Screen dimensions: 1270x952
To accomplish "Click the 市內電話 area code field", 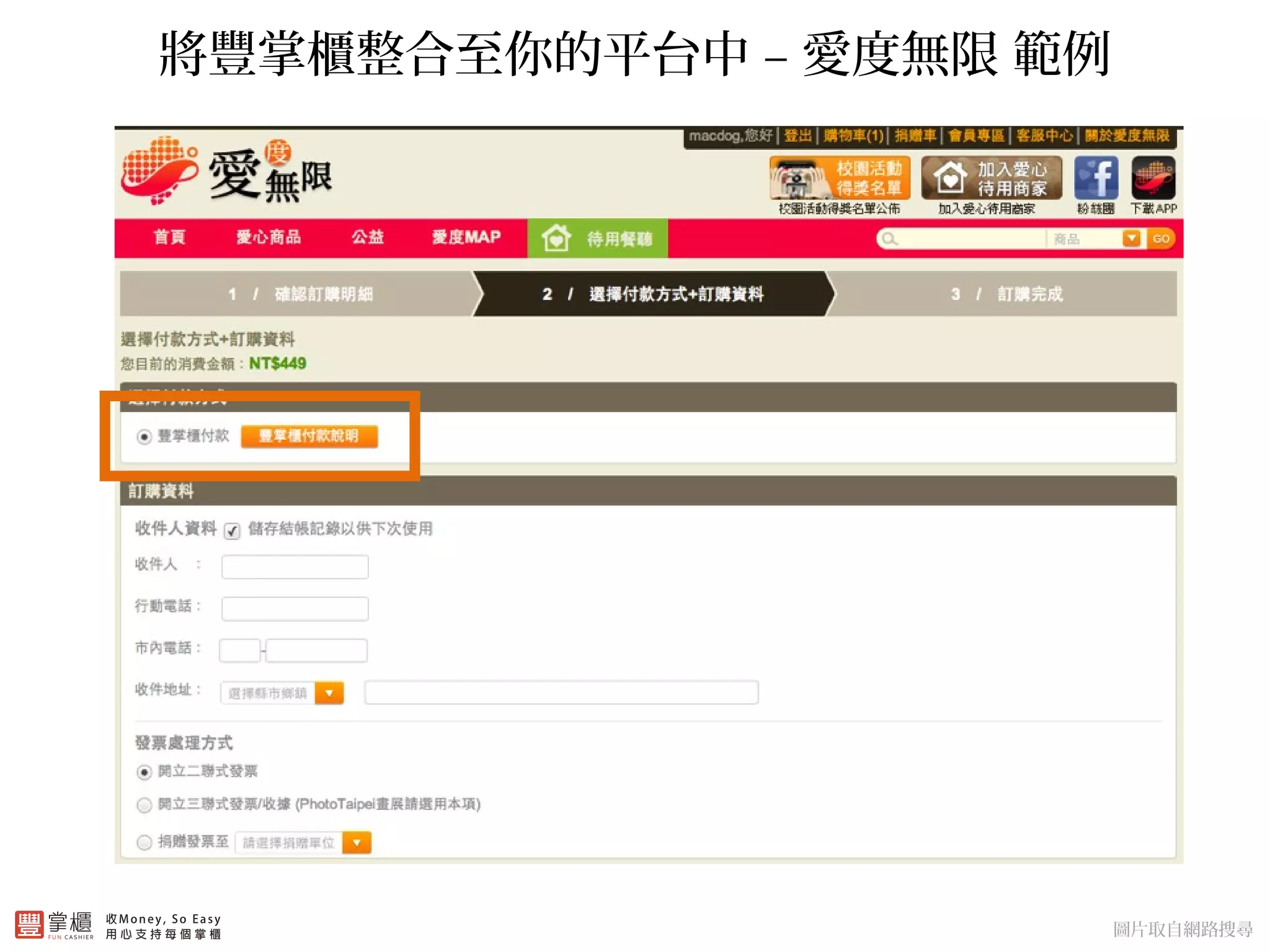I will (239, 651).
